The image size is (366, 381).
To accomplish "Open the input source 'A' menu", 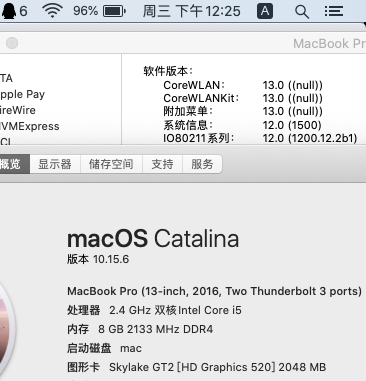I will tap(265, 11).
